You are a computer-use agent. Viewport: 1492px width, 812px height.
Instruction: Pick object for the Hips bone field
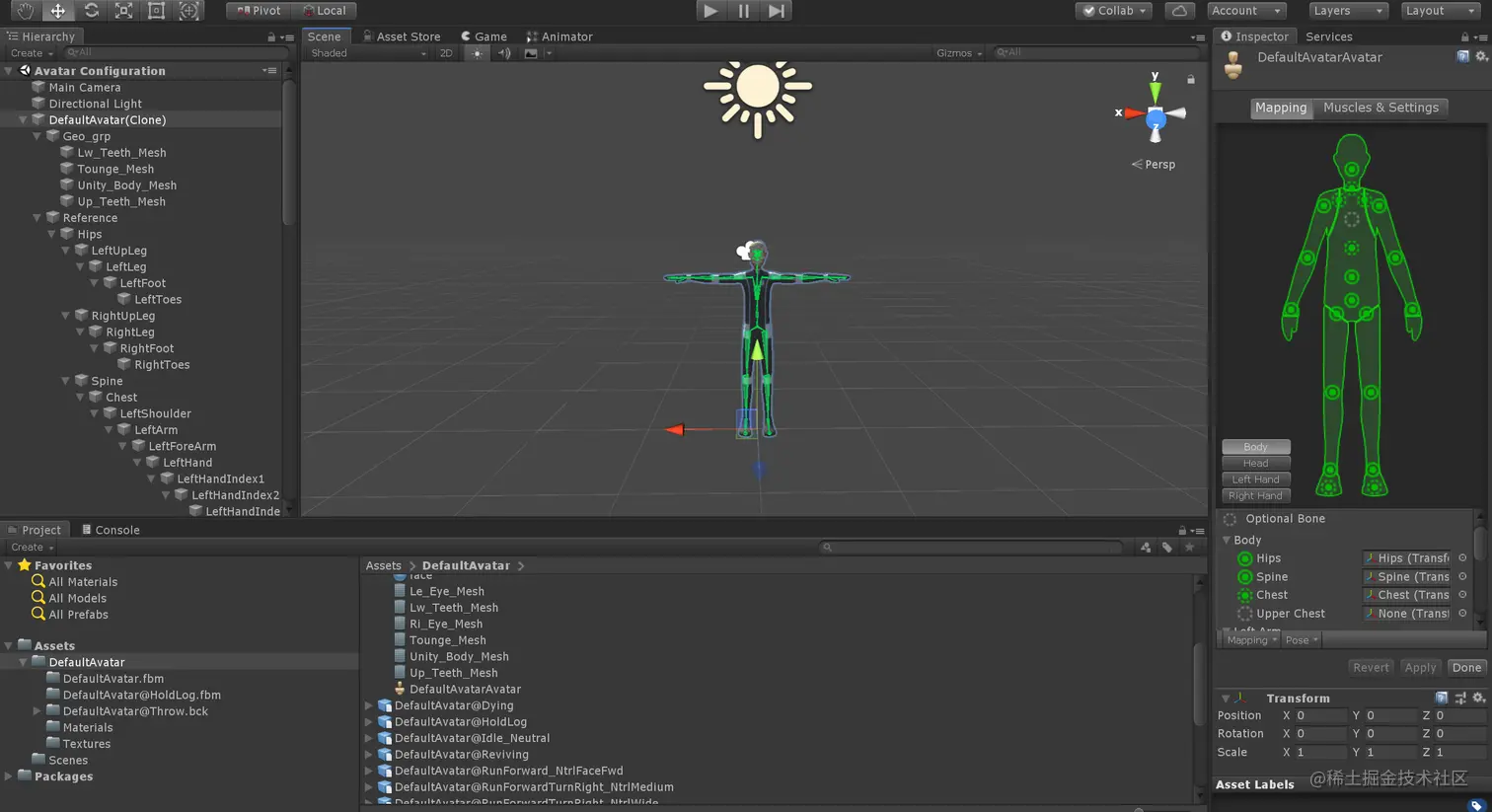(1462, 558)
